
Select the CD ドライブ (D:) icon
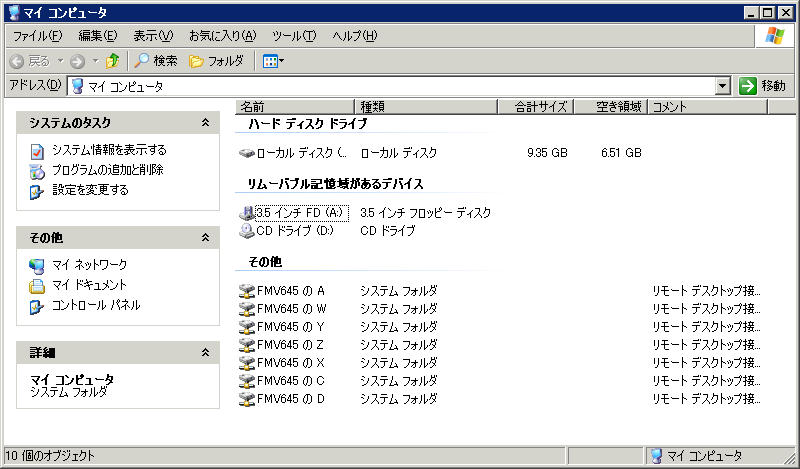click(247, 231)
